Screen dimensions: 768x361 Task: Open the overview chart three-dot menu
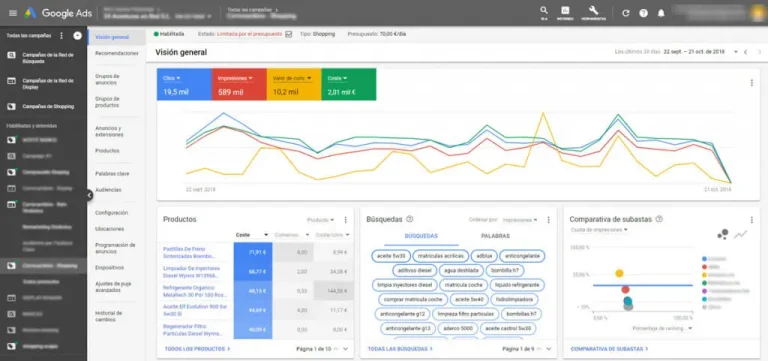751,83
